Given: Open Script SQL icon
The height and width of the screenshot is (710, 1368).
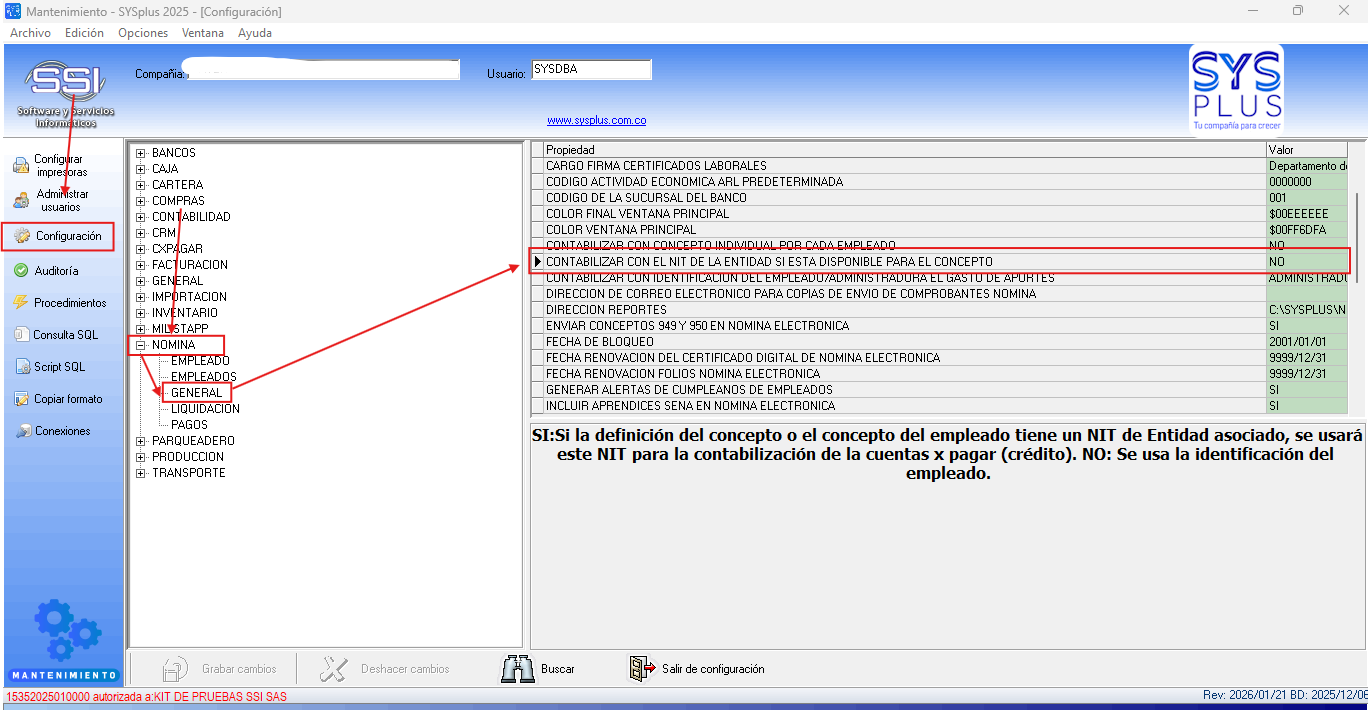Looking at the screenshot, I should tap(21, 367).
